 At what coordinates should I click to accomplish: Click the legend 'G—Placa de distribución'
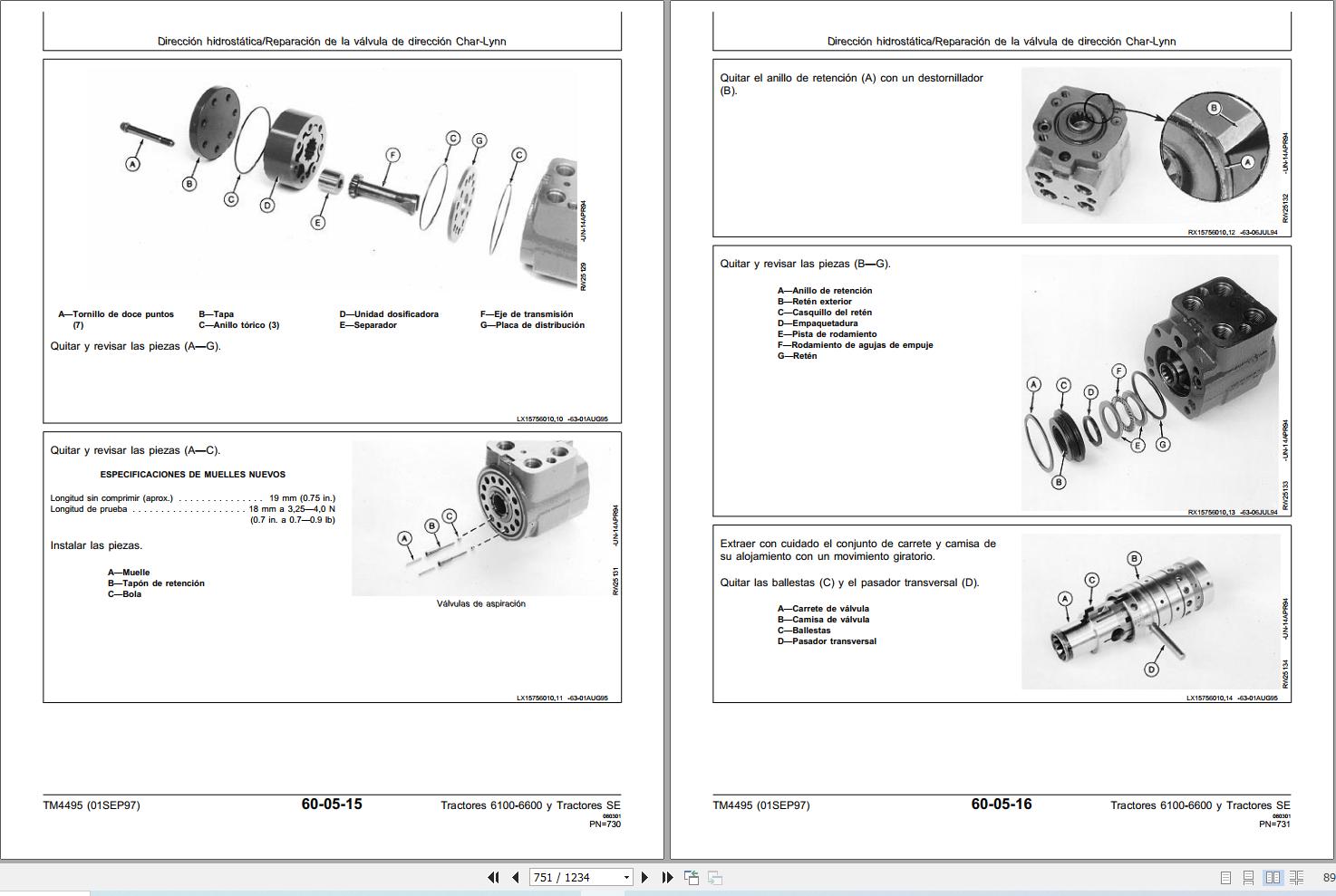pyautogui.click(x=532, y=325)
